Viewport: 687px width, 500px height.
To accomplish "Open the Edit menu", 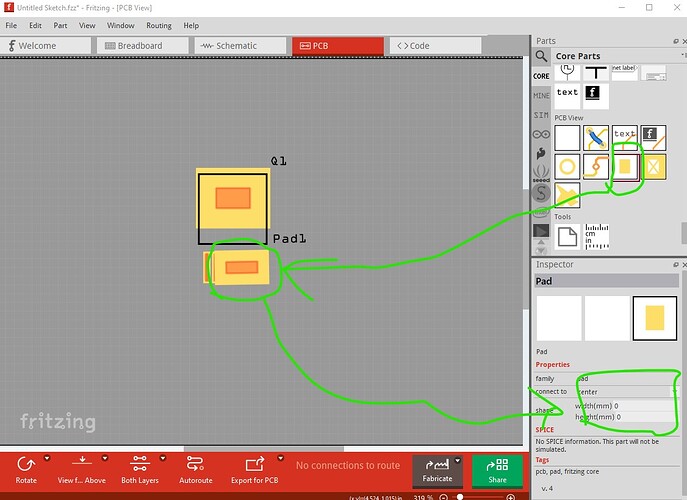I will [x=35, y=25].
